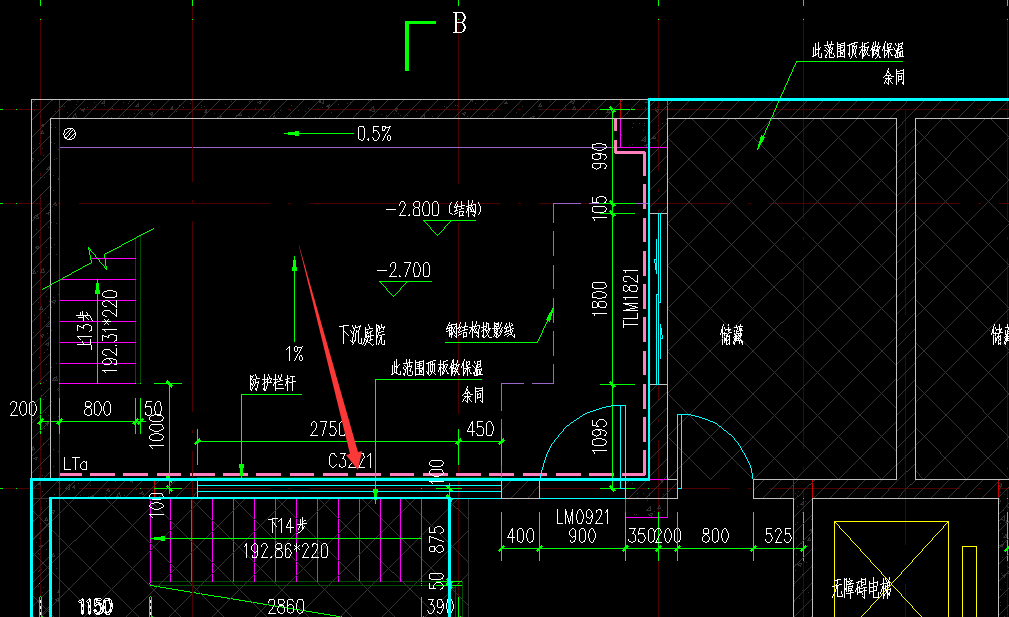1009x617 pixels.
Task: Click the 下14步 stair text
Action: tap(287, 526)
